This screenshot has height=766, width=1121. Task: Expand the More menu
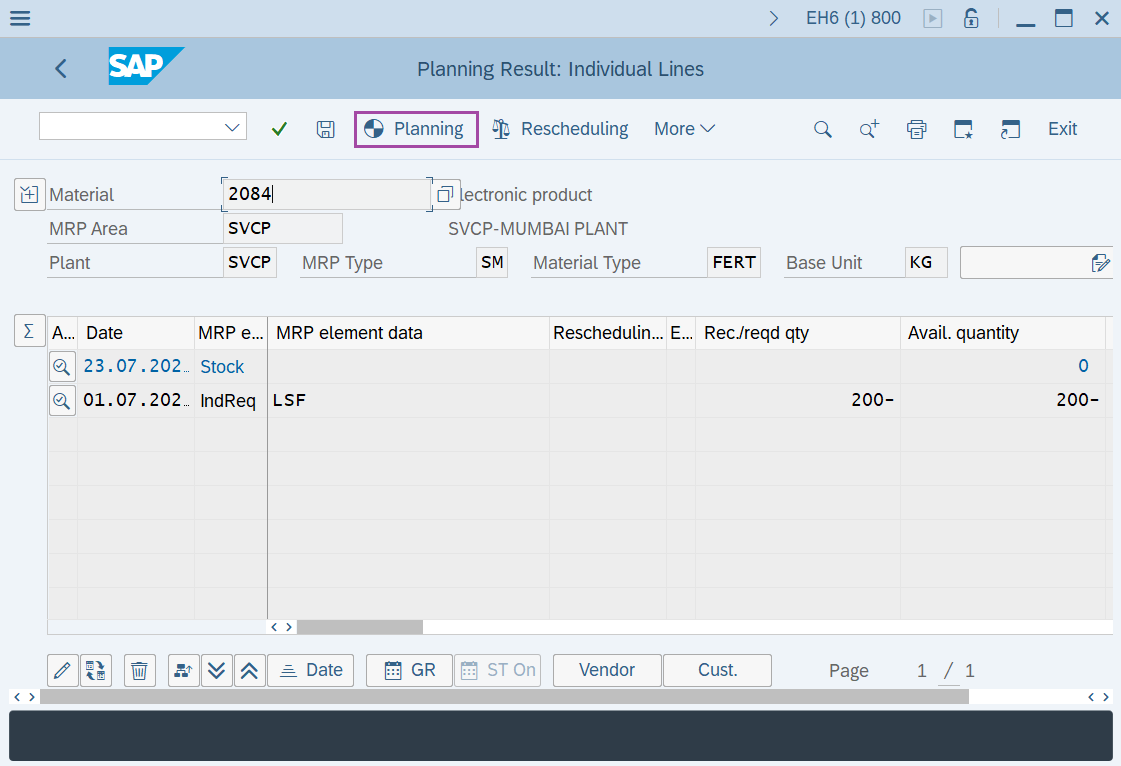point(683,129)
